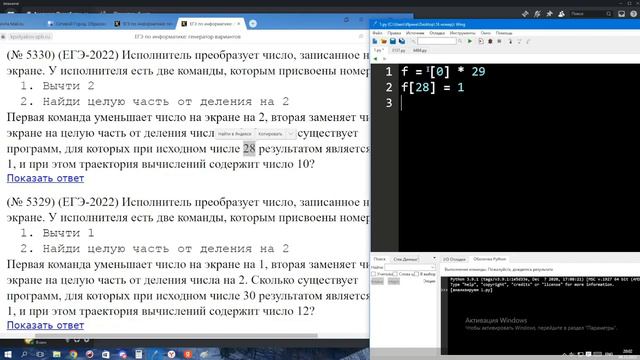Open File Explorer from taskbar
Image resolution: width=640 pixels, height=360 pixels.
tap(57, 354)
